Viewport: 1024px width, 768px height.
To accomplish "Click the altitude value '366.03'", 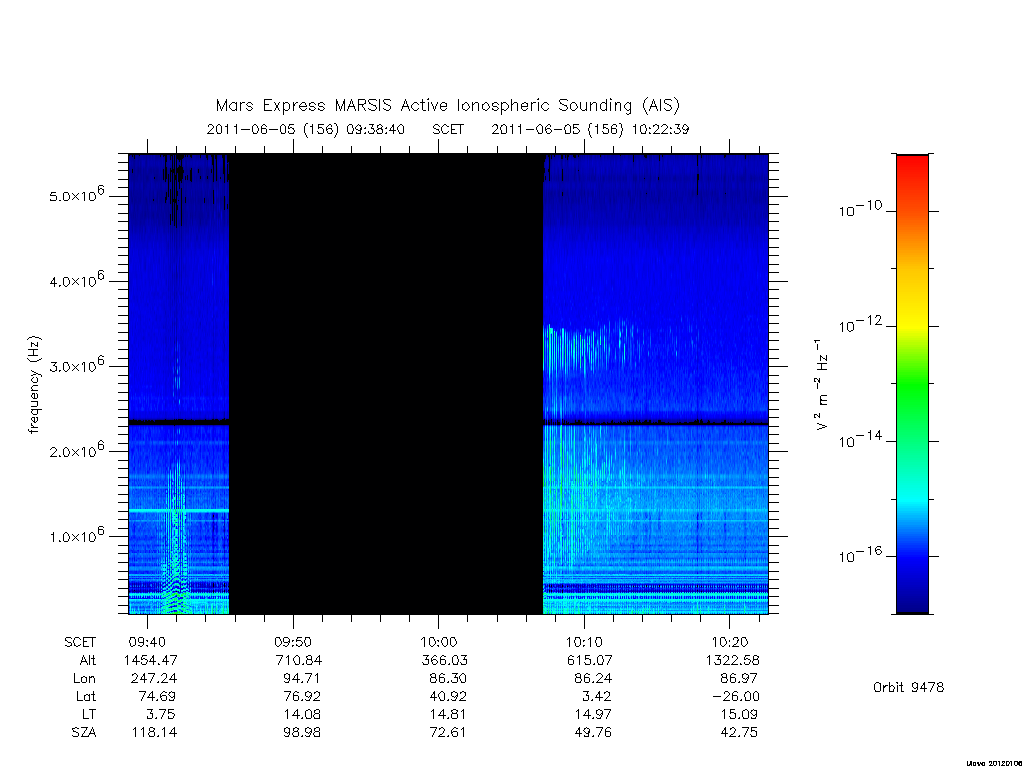I will 445,660.
